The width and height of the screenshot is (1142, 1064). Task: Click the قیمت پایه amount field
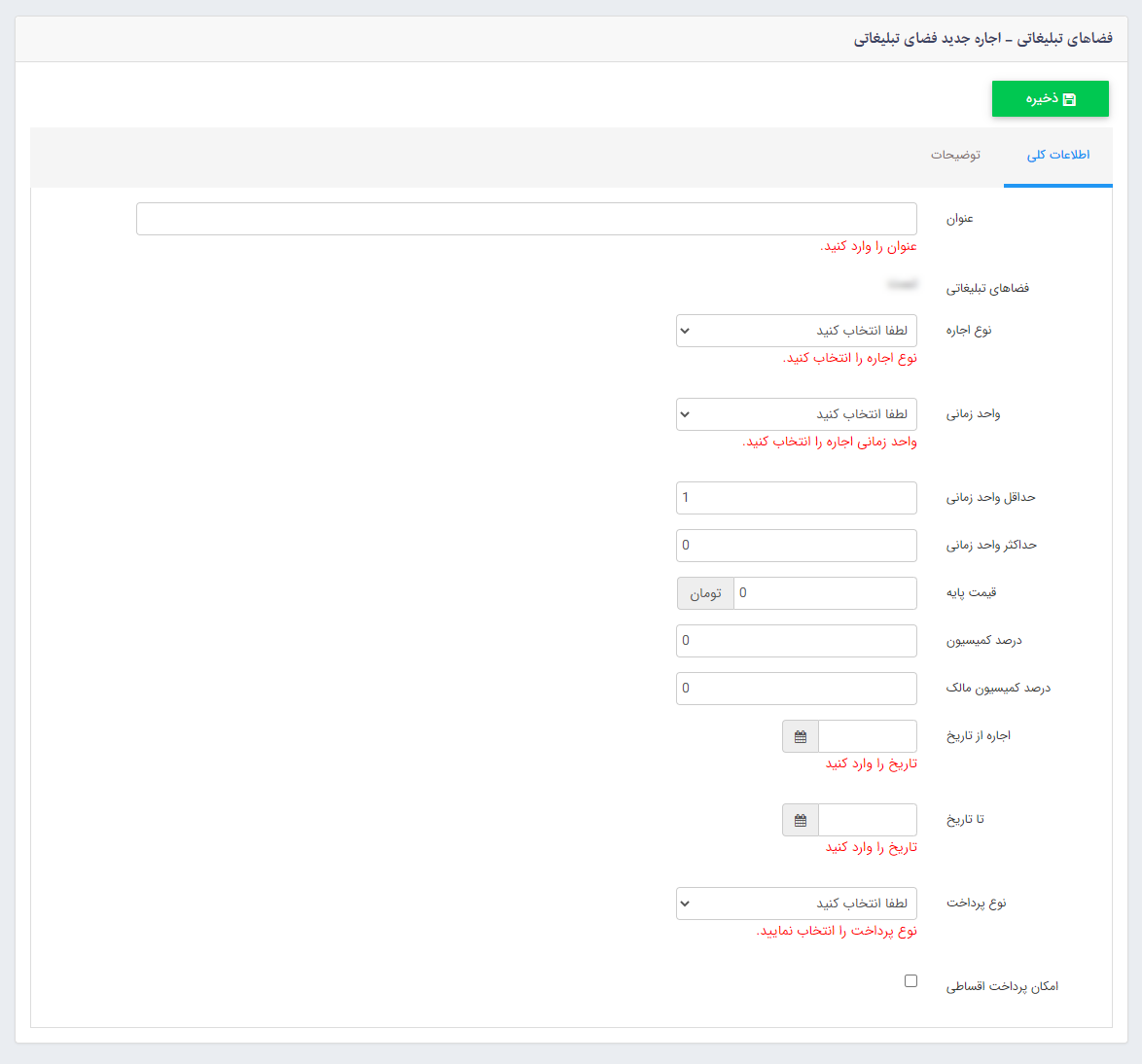[827, 592]
